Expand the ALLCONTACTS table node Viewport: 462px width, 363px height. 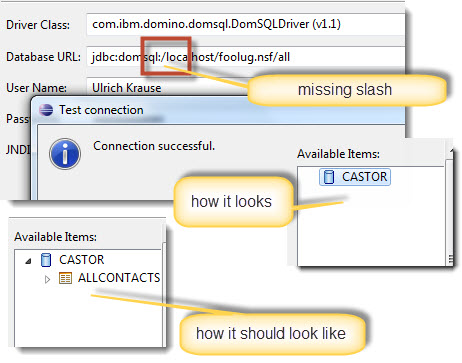coord(47,279)
